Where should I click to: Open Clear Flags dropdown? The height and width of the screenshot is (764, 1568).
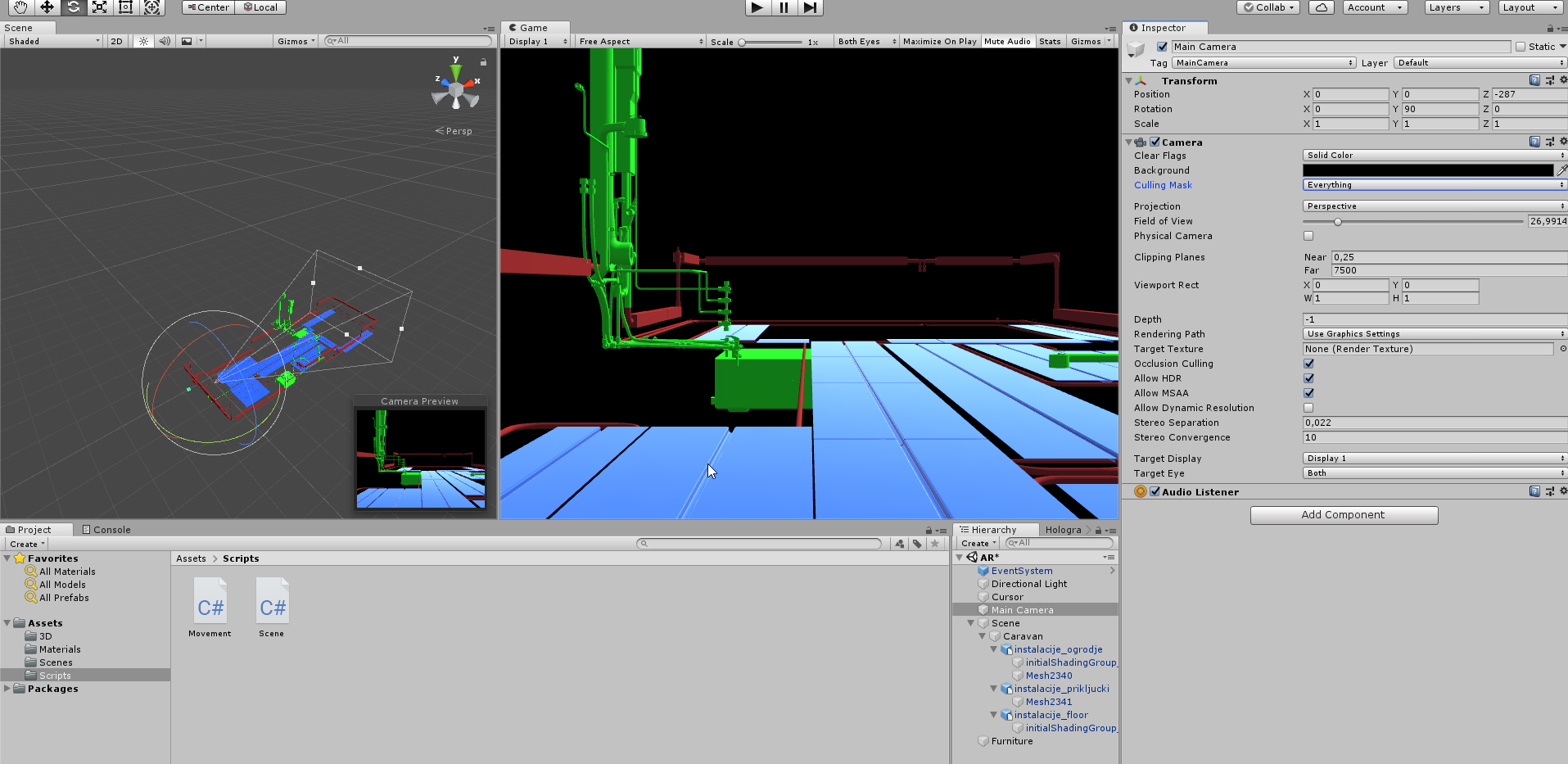(x=1435, y=155)
